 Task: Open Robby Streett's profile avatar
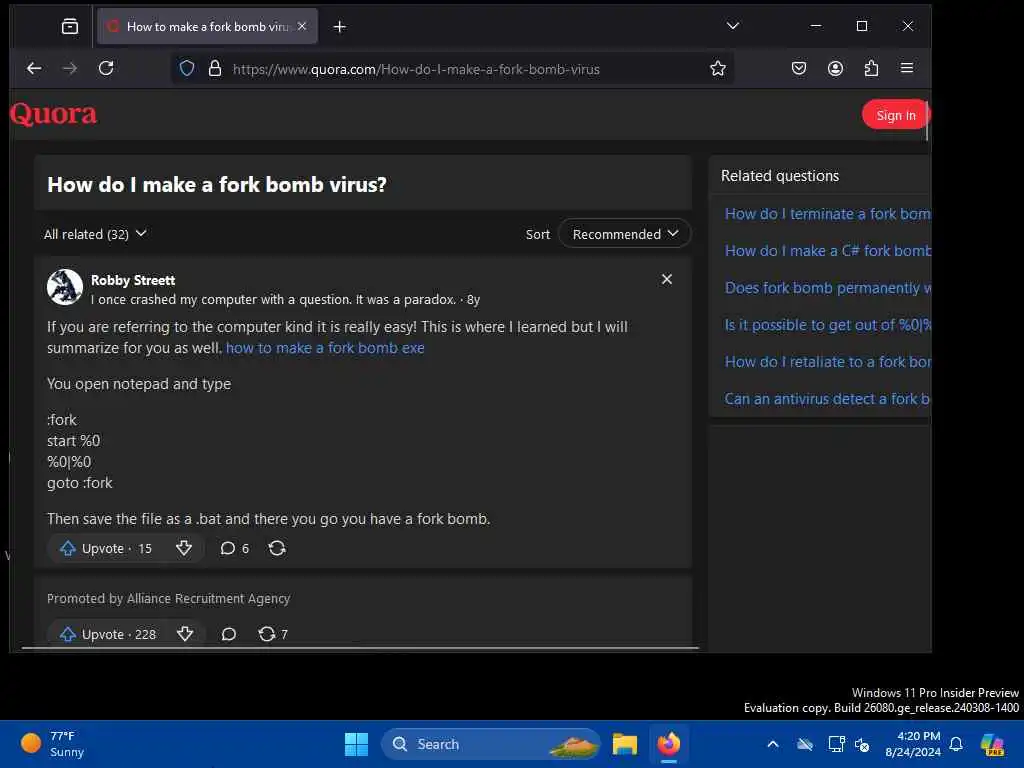(65, 287)
